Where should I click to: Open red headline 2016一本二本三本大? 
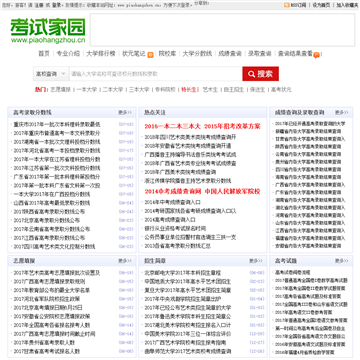click(x=173, y=126)
